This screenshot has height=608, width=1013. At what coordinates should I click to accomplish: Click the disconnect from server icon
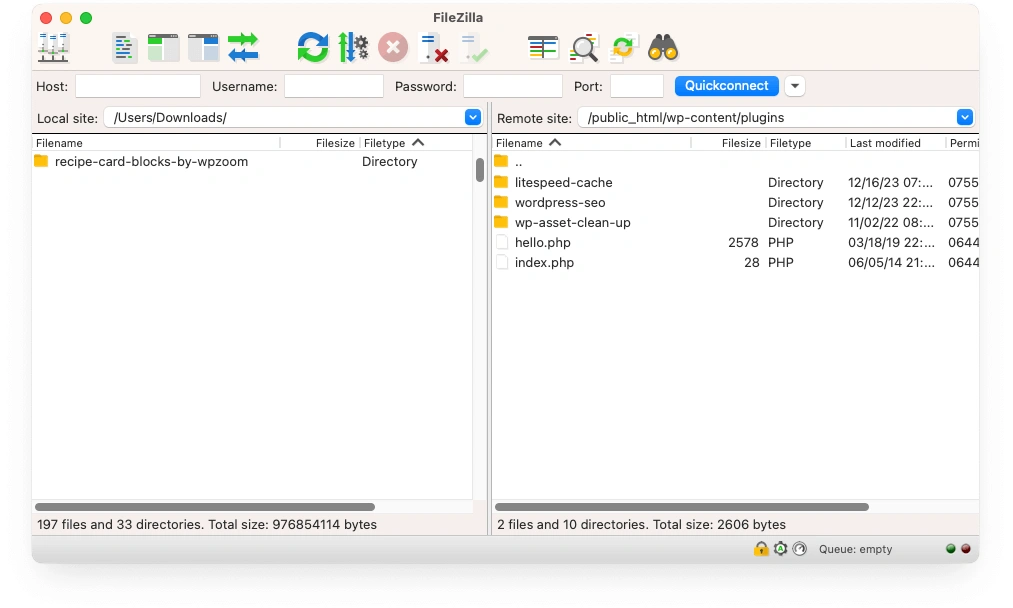point(433,47)
